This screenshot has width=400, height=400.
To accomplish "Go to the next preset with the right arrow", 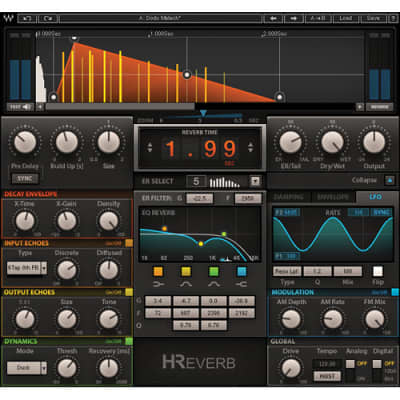I will 294,19.
